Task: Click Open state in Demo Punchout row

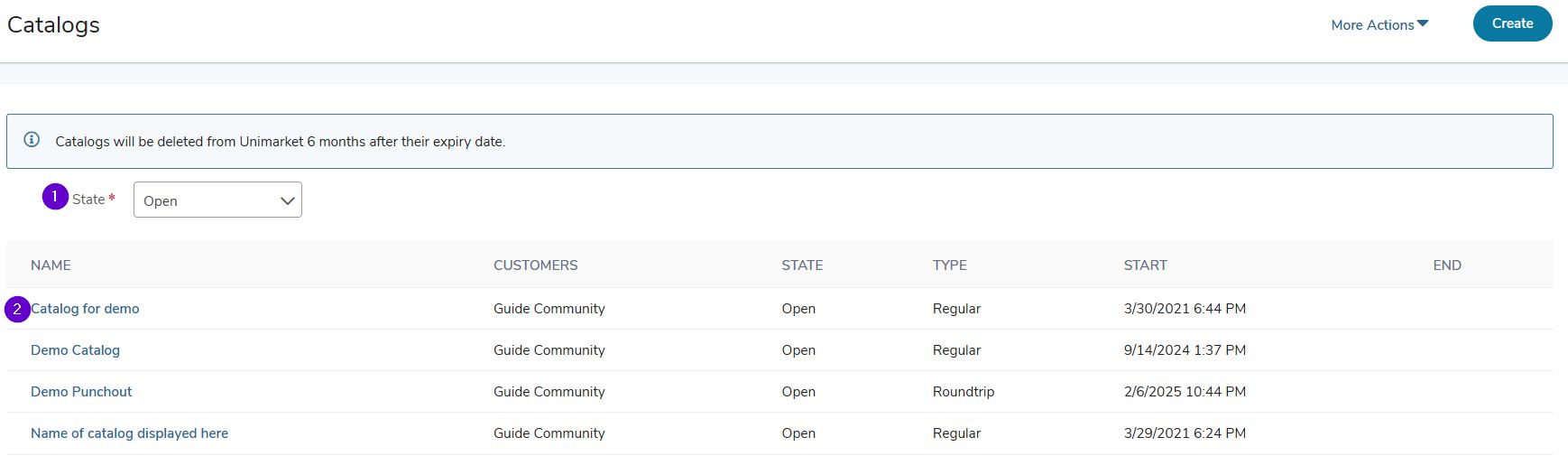Action: 798,392
